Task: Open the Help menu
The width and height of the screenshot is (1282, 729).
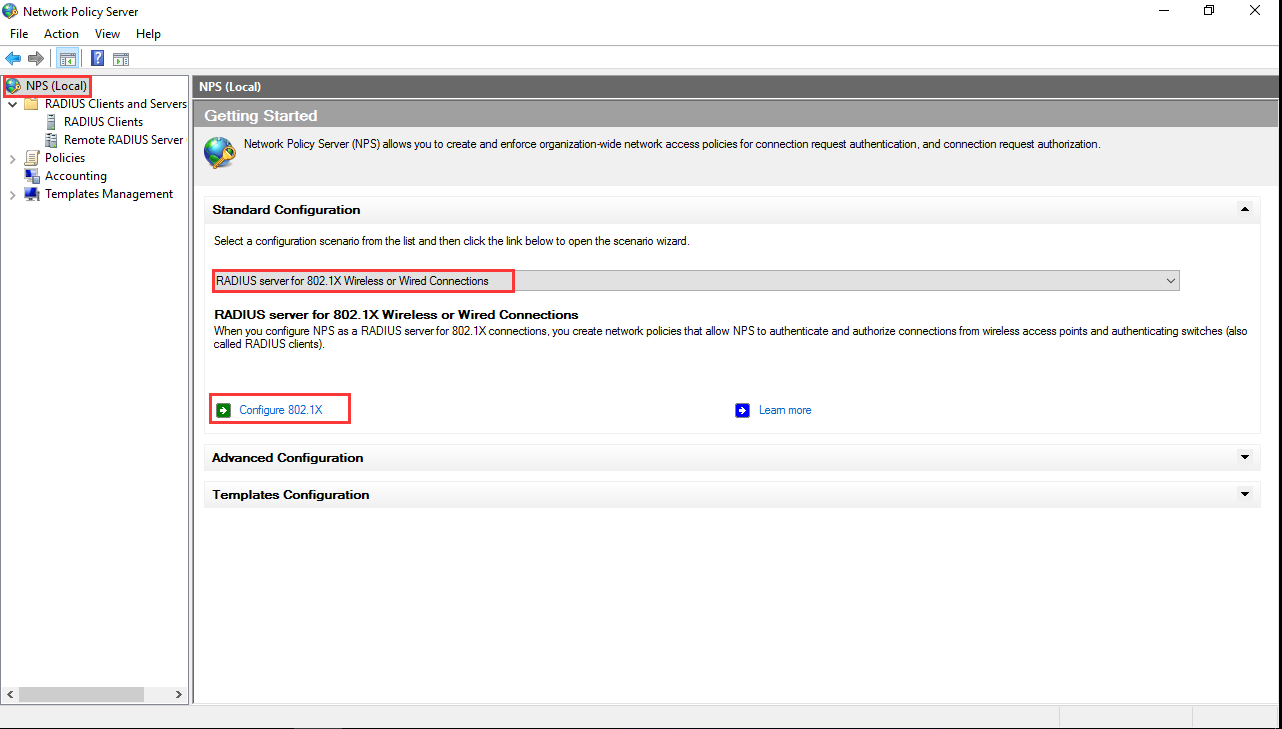Action: tap(148, 34)
